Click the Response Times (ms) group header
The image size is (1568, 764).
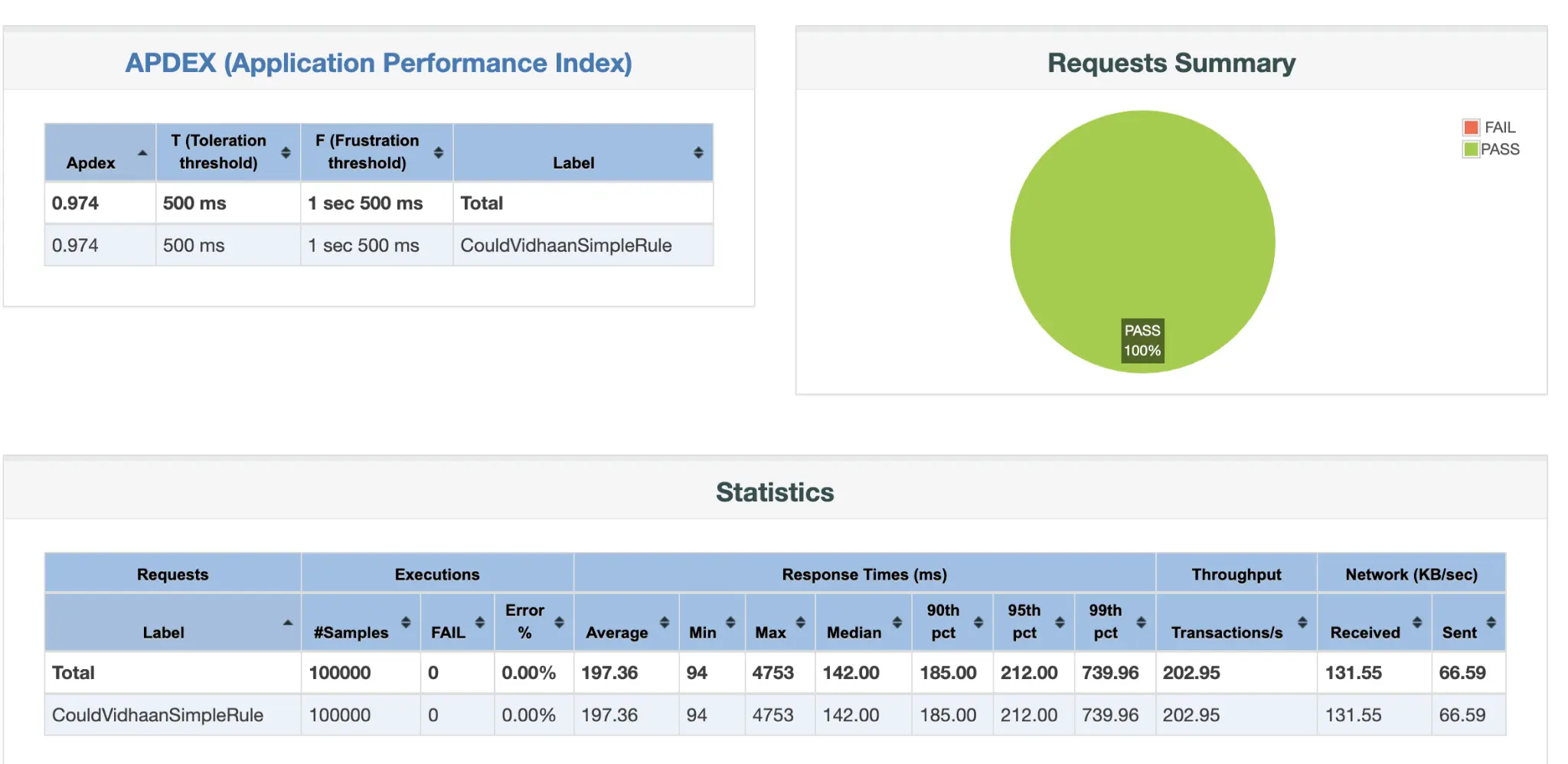click(864, 574)
